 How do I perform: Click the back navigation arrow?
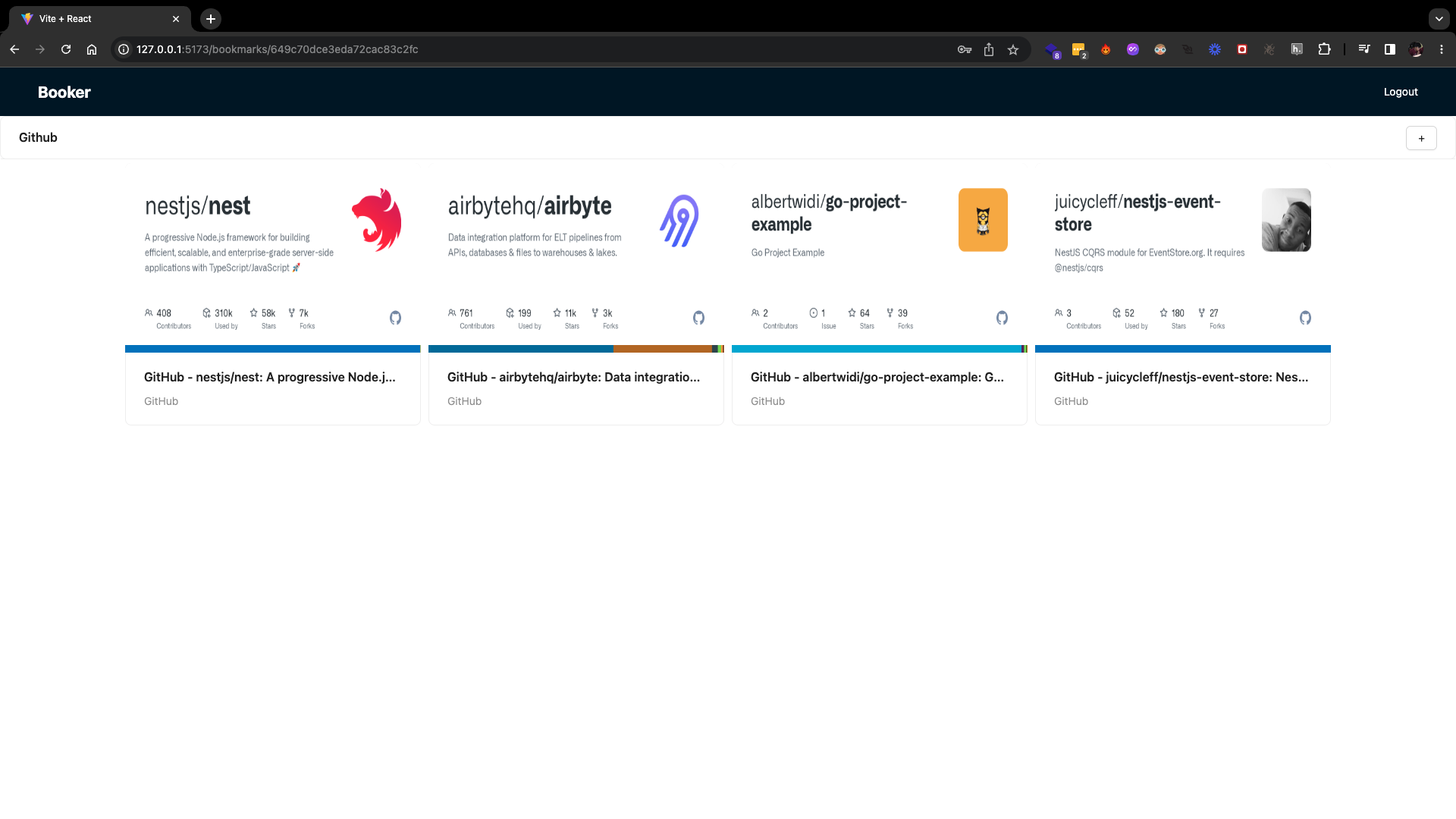click(x=14, y=49)
